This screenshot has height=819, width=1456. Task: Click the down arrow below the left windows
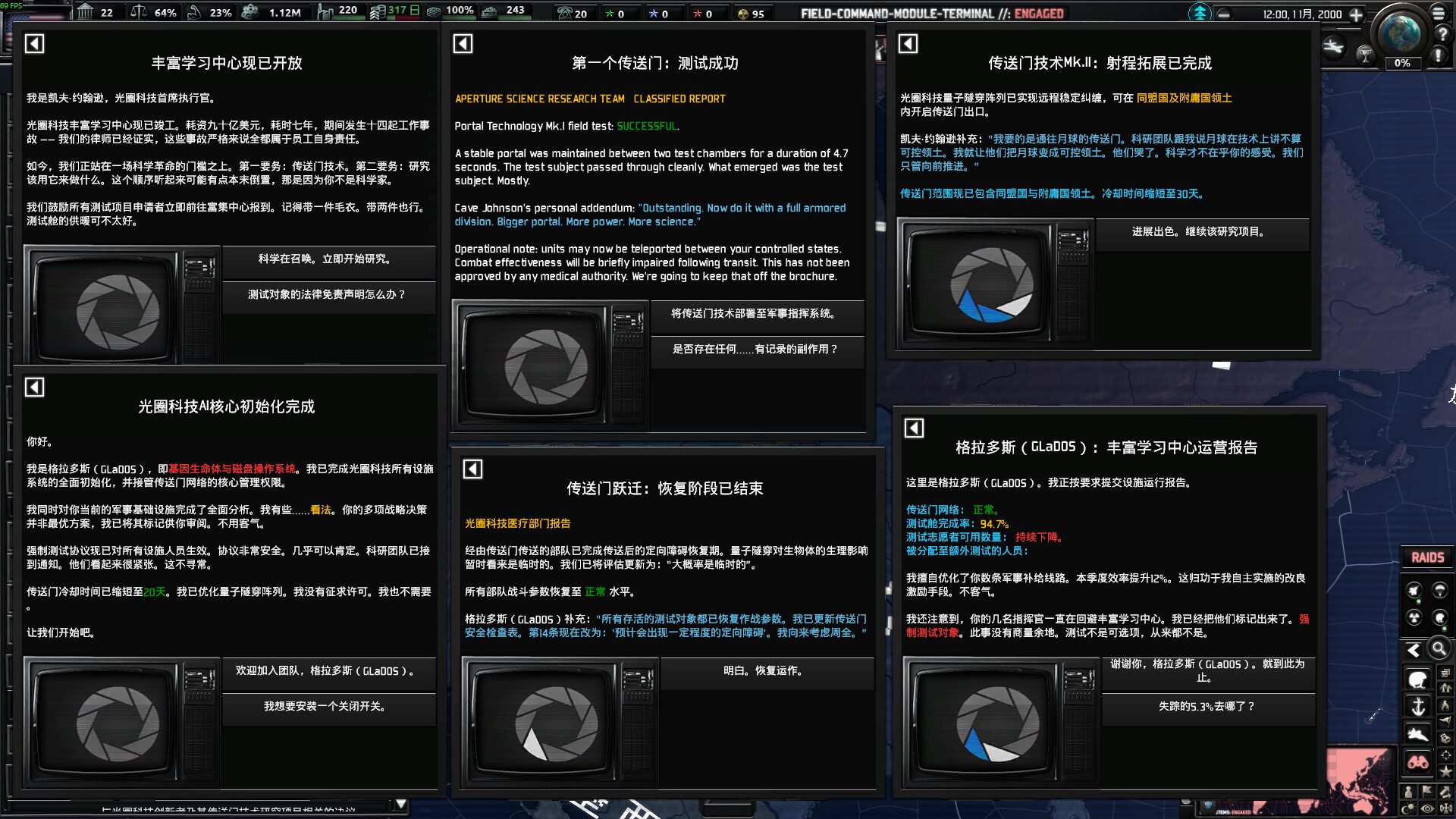(401, 804)
